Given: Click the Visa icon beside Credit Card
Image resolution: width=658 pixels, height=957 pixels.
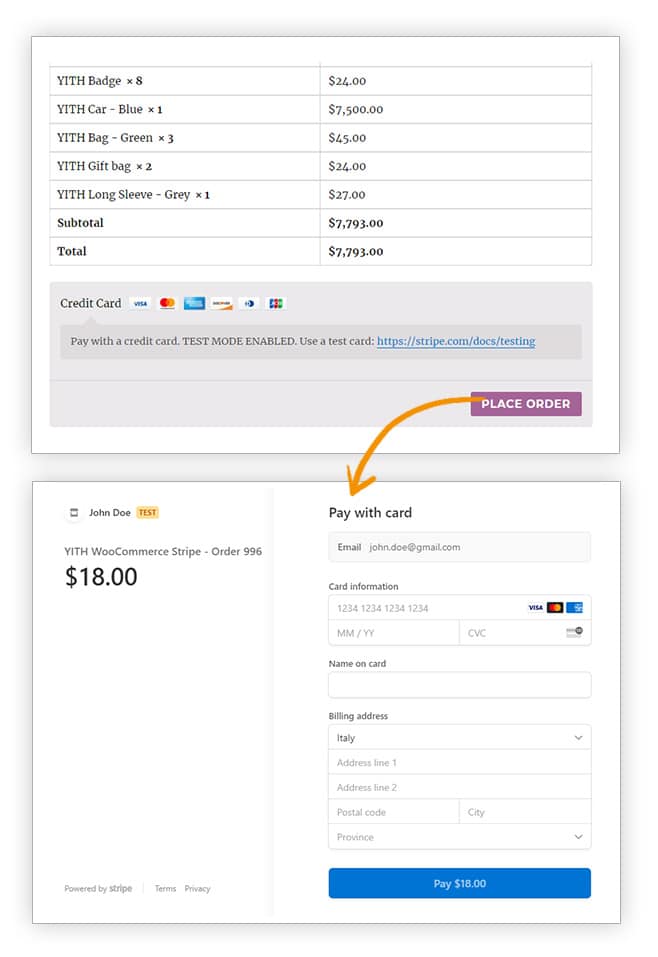Looking at the screenshot, I should click(x=140, y=303).
